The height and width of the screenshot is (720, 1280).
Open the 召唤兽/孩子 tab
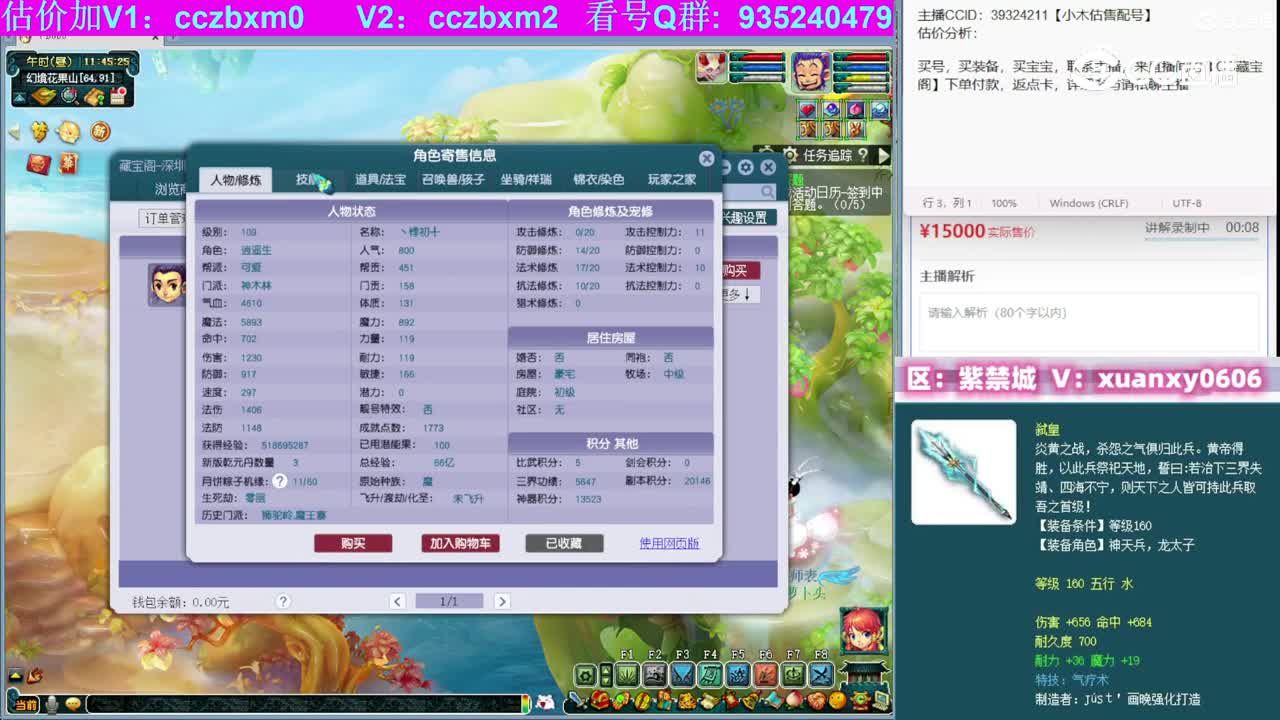click(453, 180)
